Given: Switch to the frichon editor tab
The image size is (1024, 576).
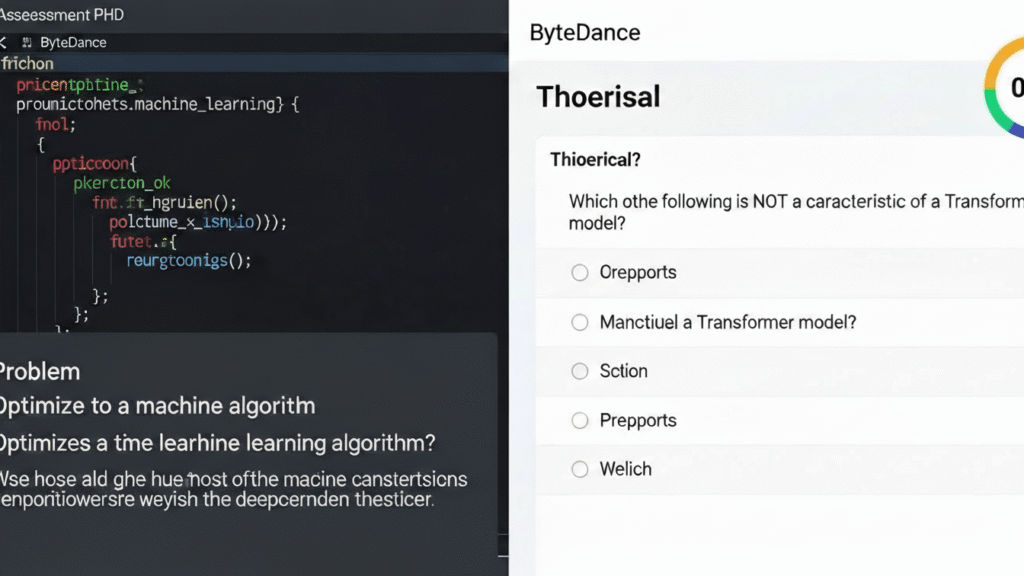Looking at the screenshot, I should click(x=27, y=63).
